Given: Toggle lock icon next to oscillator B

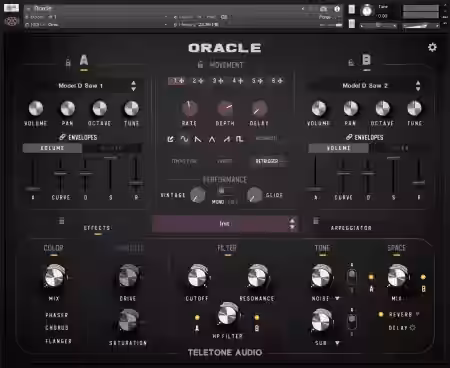Looking at the screenshot, I should coord(351,62).
